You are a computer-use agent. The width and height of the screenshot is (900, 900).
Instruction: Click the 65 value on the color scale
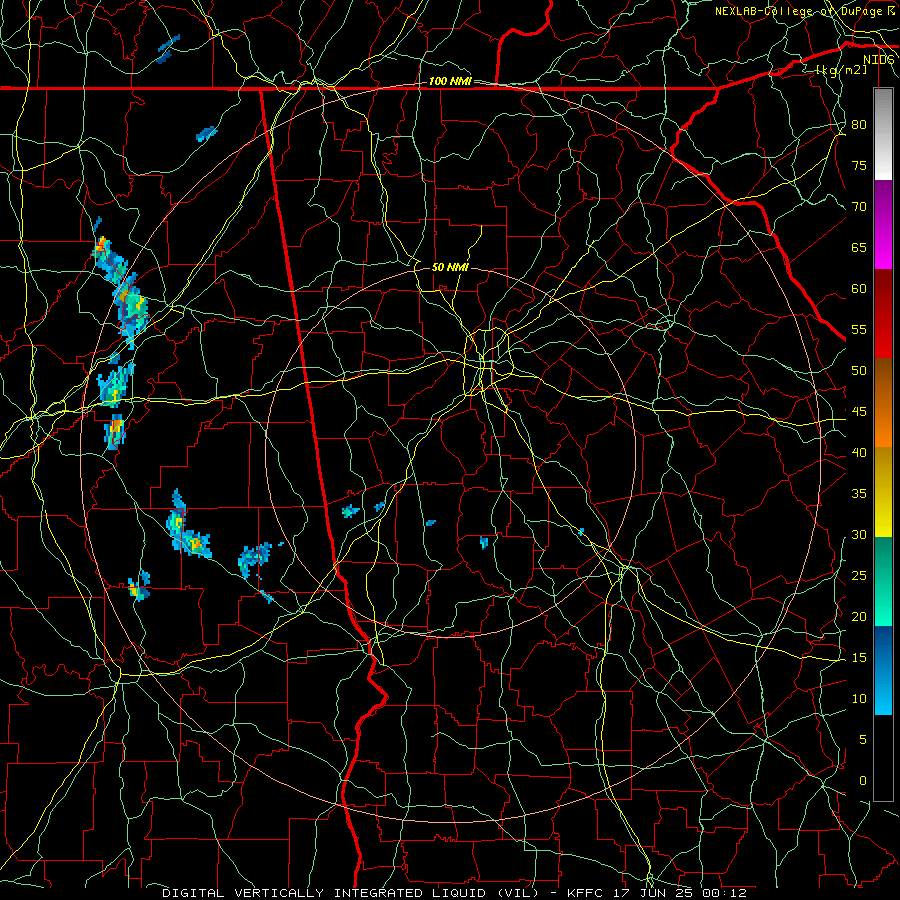[859, 248]
